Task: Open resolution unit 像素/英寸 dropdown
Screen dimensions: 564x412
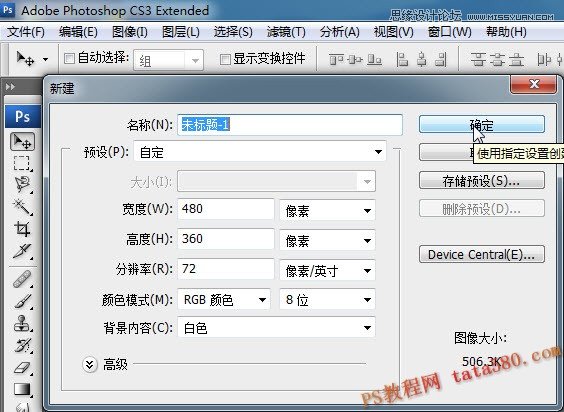Action: pyautogui.click(x=327, y=270)
